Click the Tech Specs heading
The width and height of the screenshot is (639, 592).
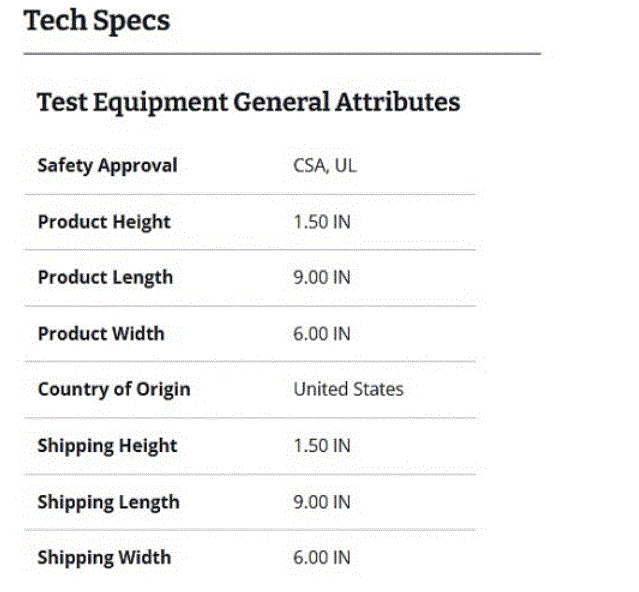pos(97,21)
